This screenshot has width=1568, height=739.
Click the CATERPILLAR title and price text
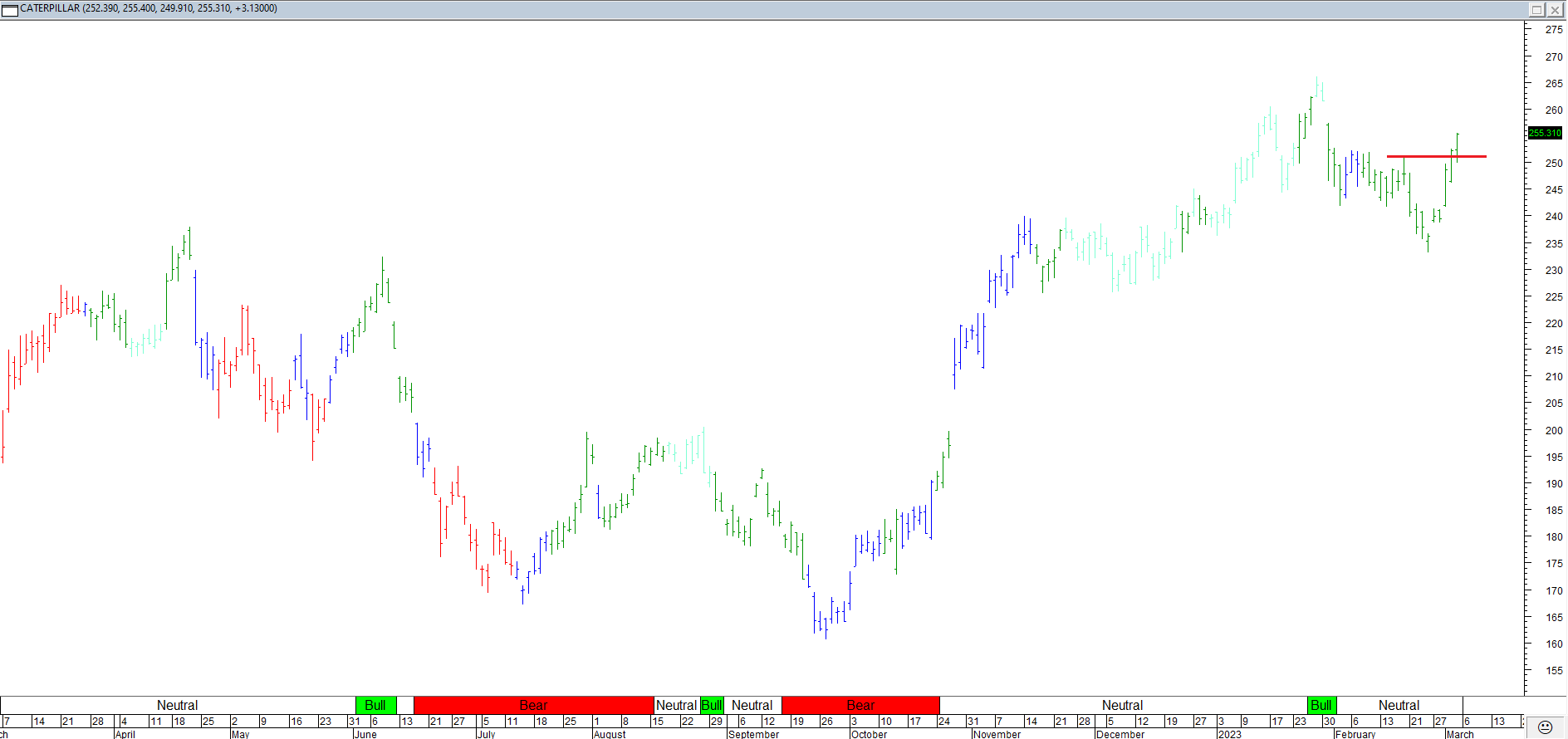(x=149, y=8)
